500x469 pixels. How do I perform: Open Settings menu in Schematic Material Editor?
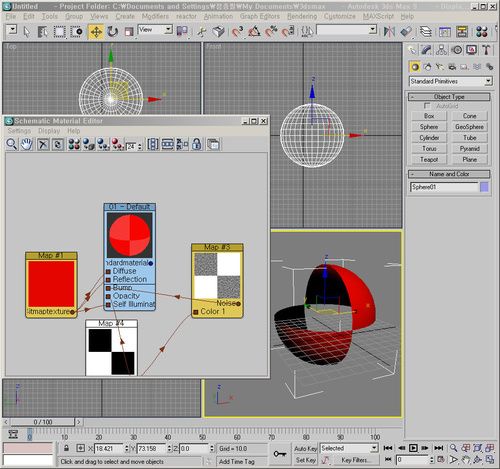19,131
